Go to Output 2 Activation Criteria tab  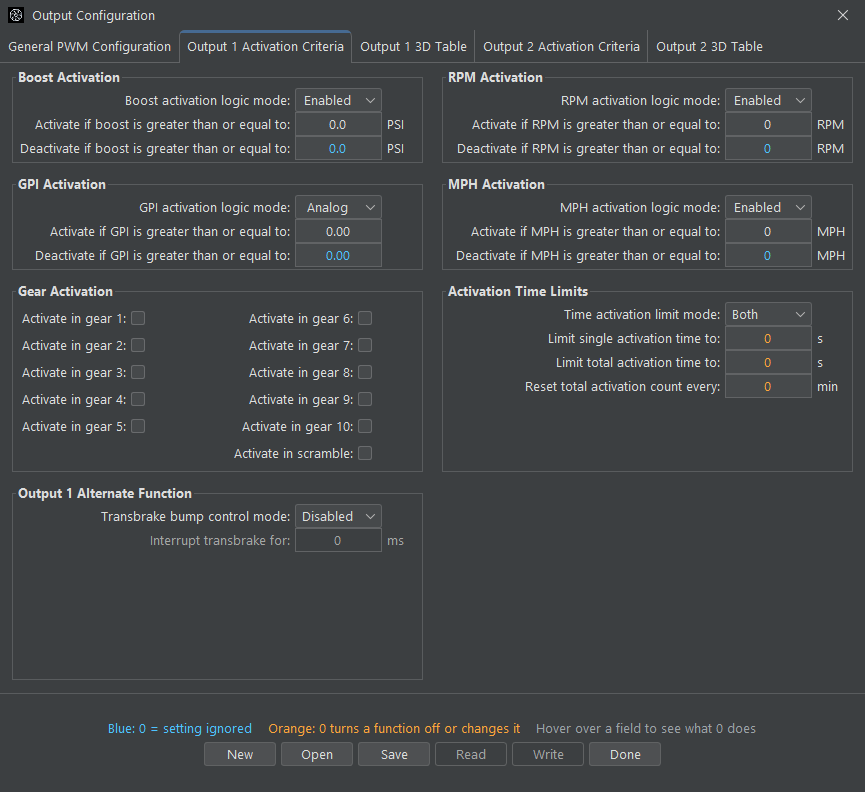(x=561, y=47)
